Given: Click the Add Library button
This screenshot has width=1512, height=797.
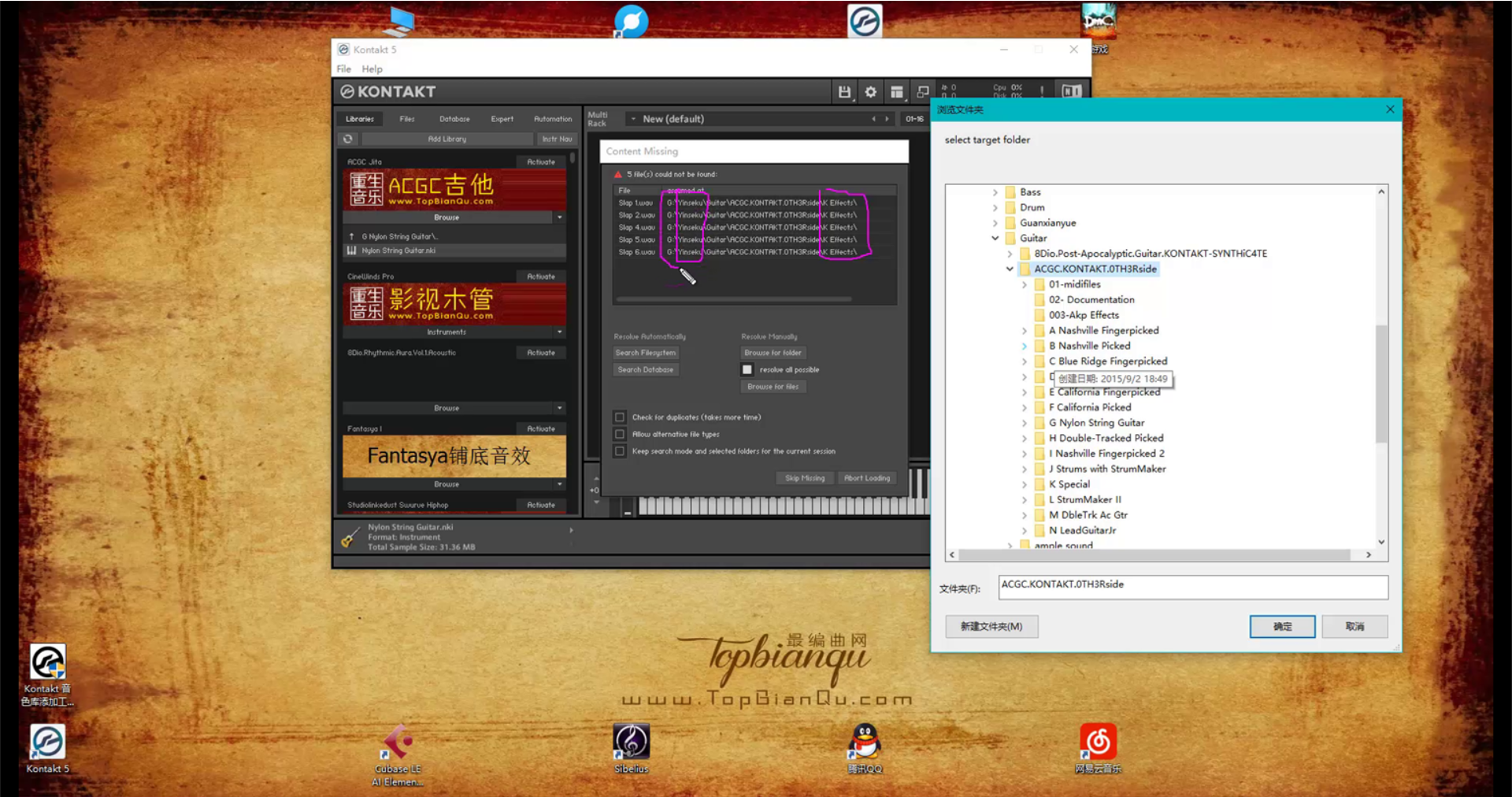Looking at the screenshot, I should [447, 139].
